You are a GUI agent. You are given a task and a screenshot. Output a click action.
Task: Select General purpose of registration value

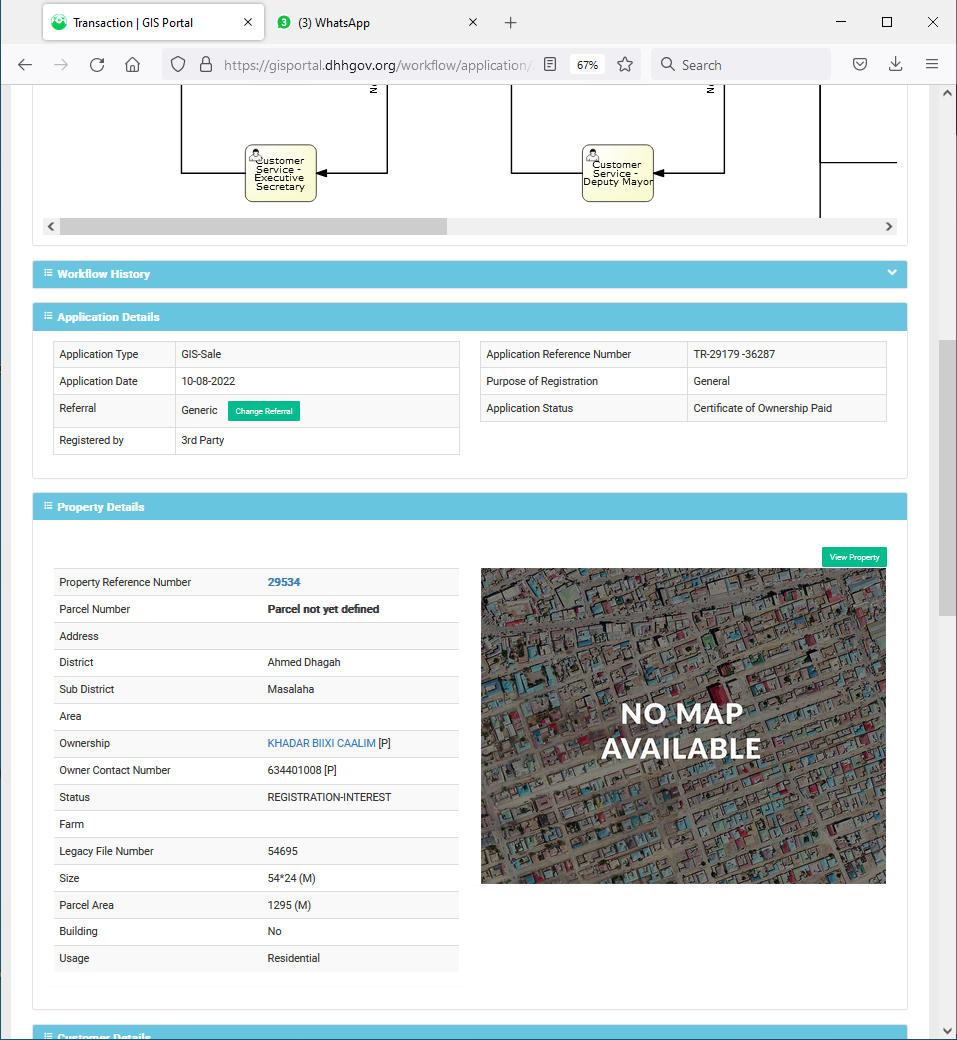coord(712,381)
